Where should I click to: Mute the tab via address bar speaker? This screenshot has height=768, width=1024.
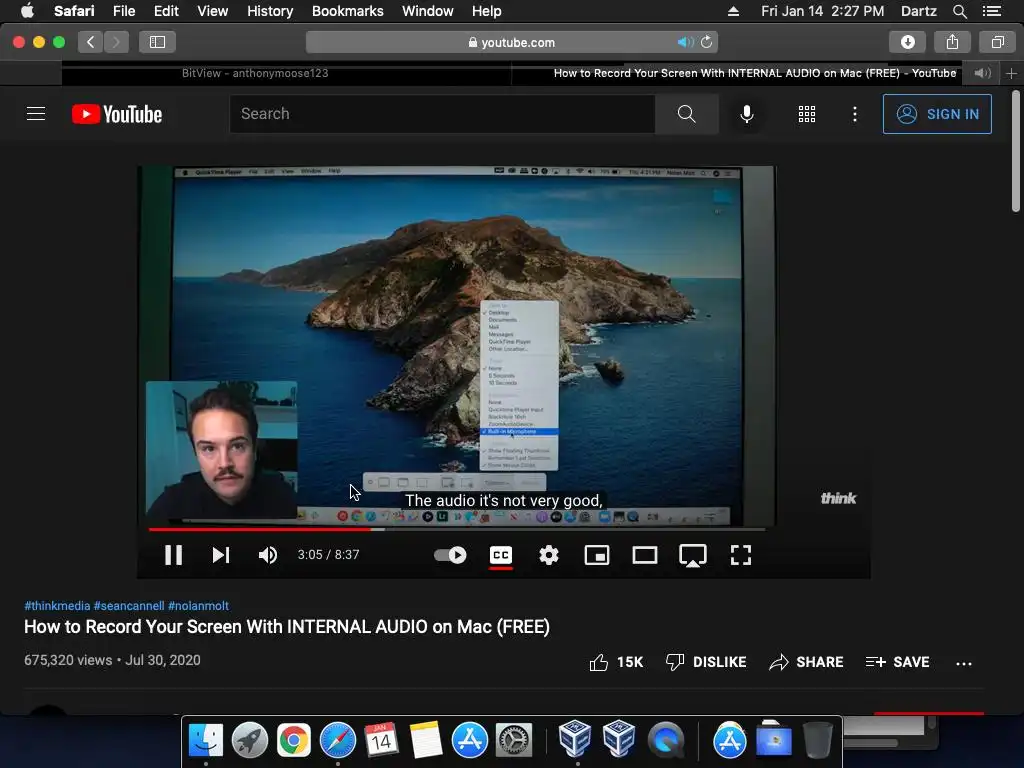tap(685, 42)
